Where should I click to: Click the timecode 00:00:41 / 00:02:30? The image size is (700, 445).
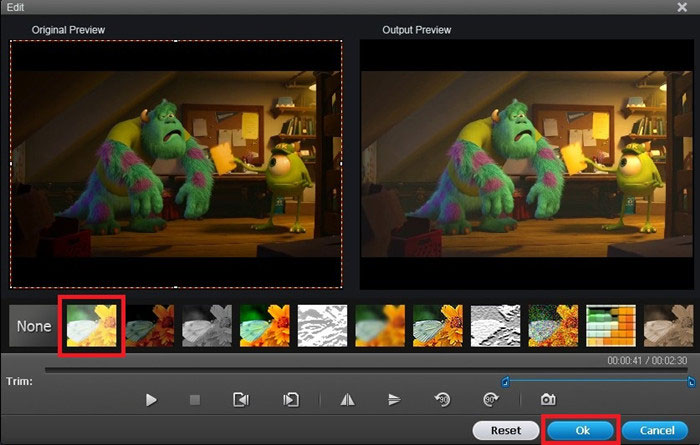(x=647, y=360)
